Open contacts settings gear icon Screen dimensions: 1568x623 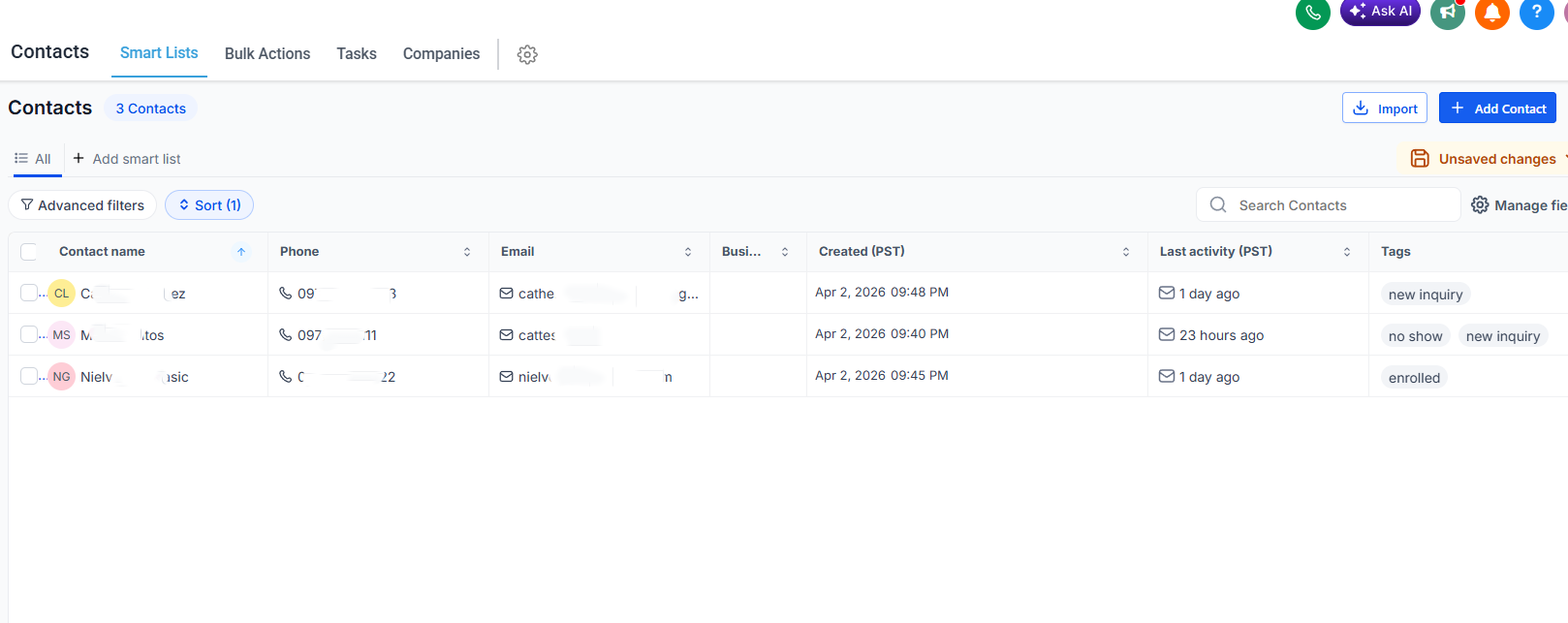(527, 54)
